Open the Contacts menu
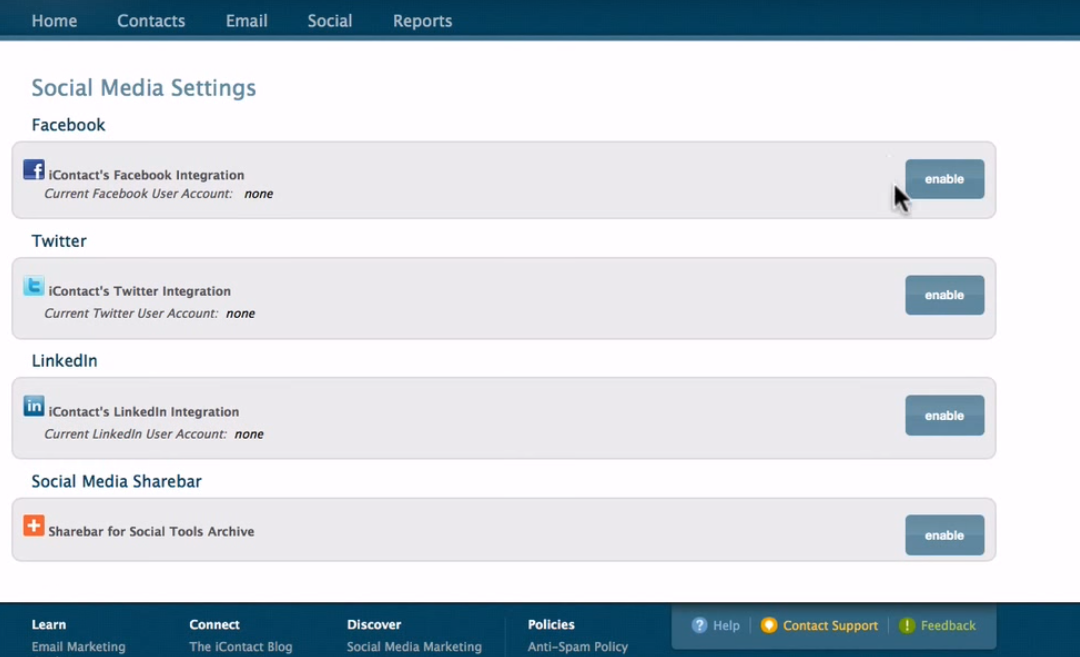Image resolution: width=1080 pixels, height=657 pixels. click(x=151, y=21)
